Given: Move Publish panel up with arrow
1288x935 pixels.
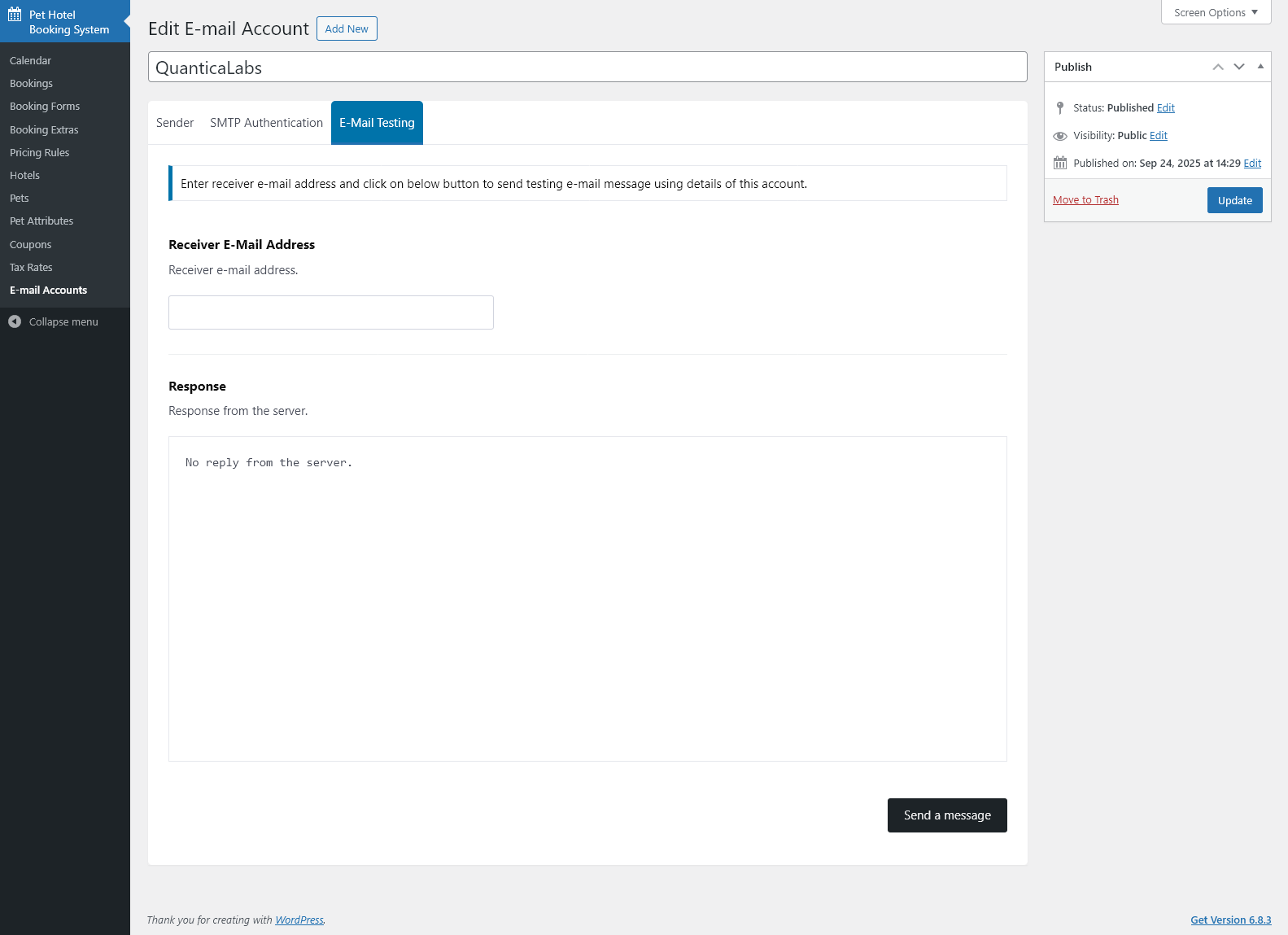Looking at the screenshot, I should [x=1217, y=67].
